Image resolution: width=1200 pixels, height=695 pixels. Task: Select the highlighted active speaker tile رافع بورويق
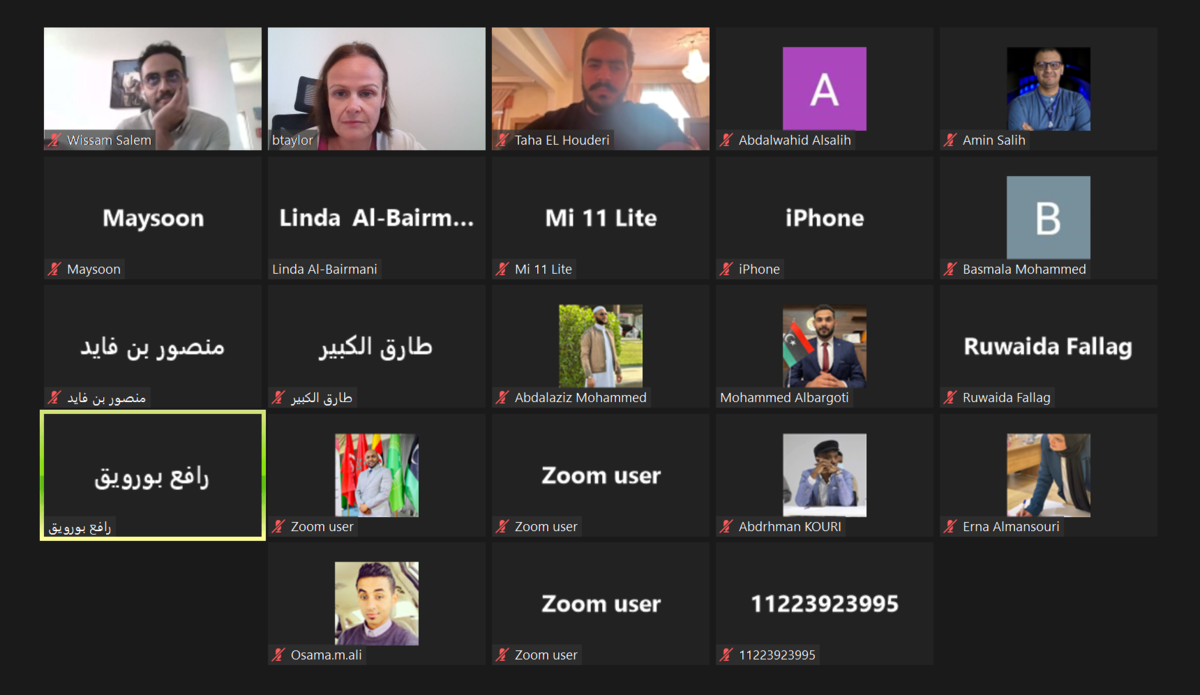point(152,475)
